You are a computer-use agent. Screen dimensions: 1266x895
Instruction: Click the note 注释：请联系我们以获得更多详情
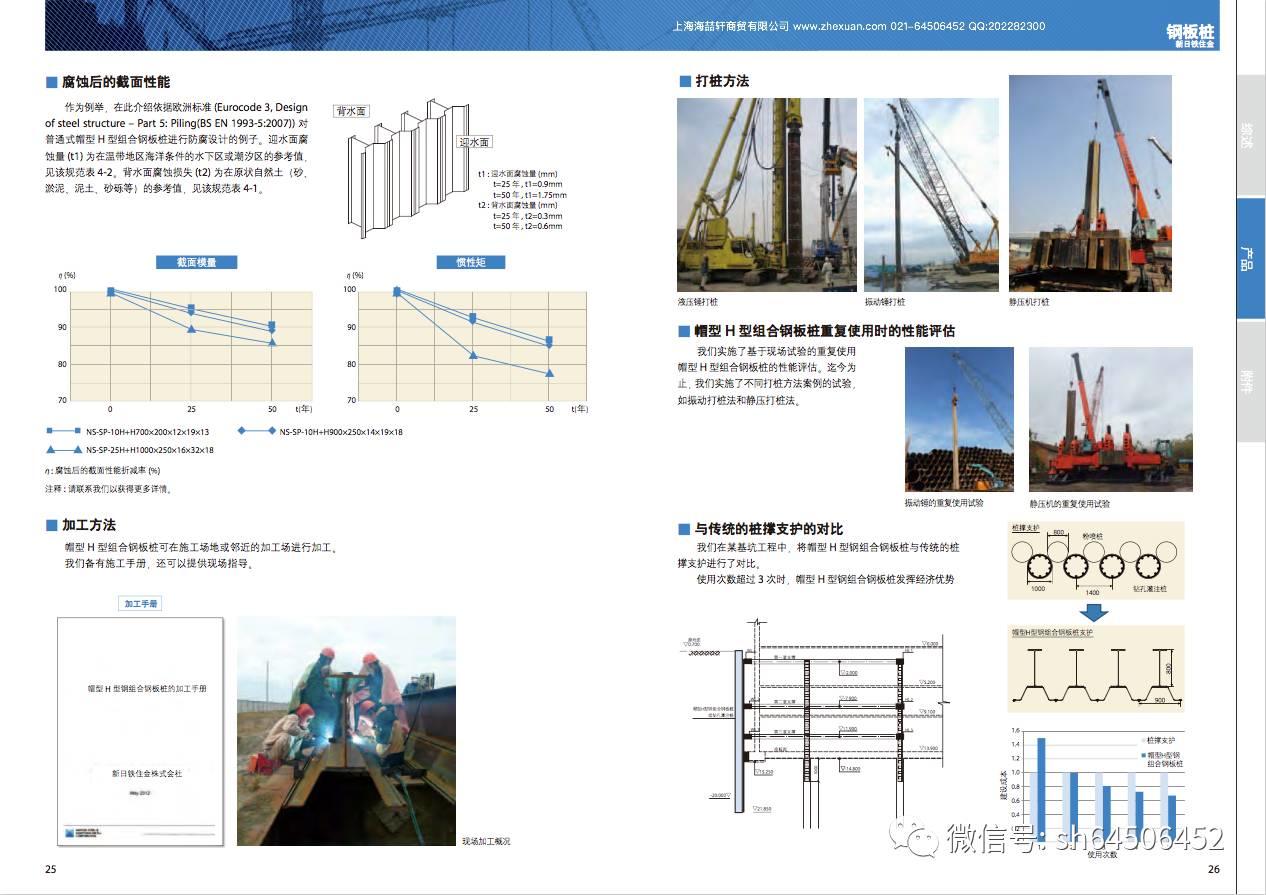[x=109, y=488]
